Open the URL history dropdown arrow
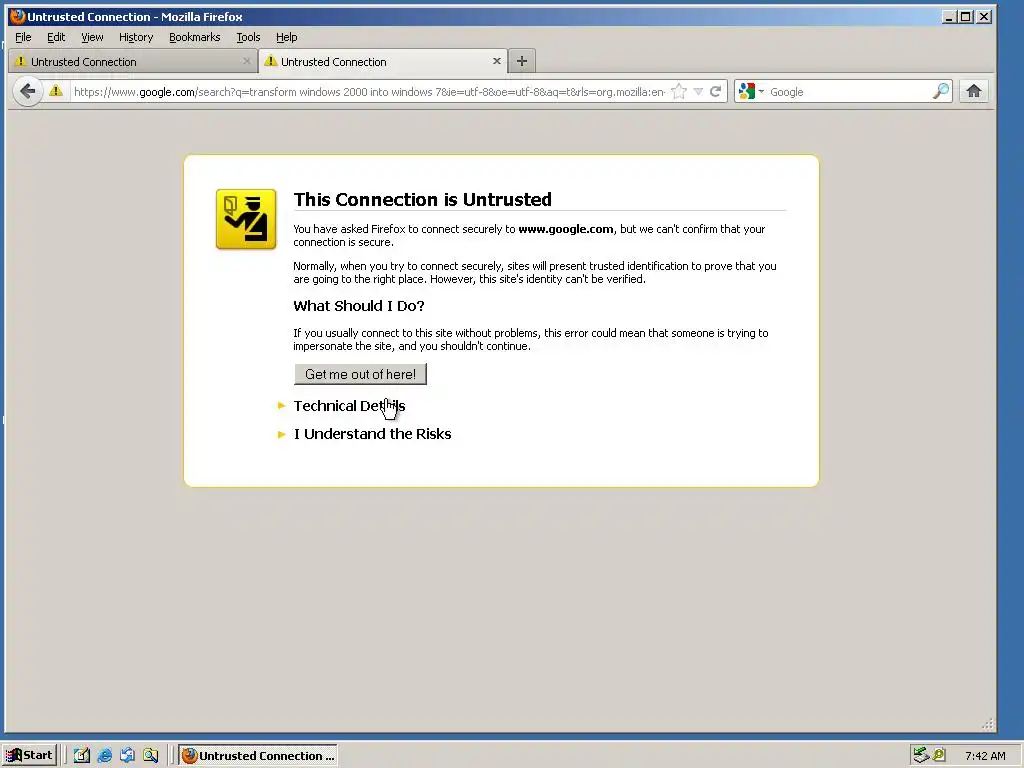1024x768 pixels. [x=698, y=91]
